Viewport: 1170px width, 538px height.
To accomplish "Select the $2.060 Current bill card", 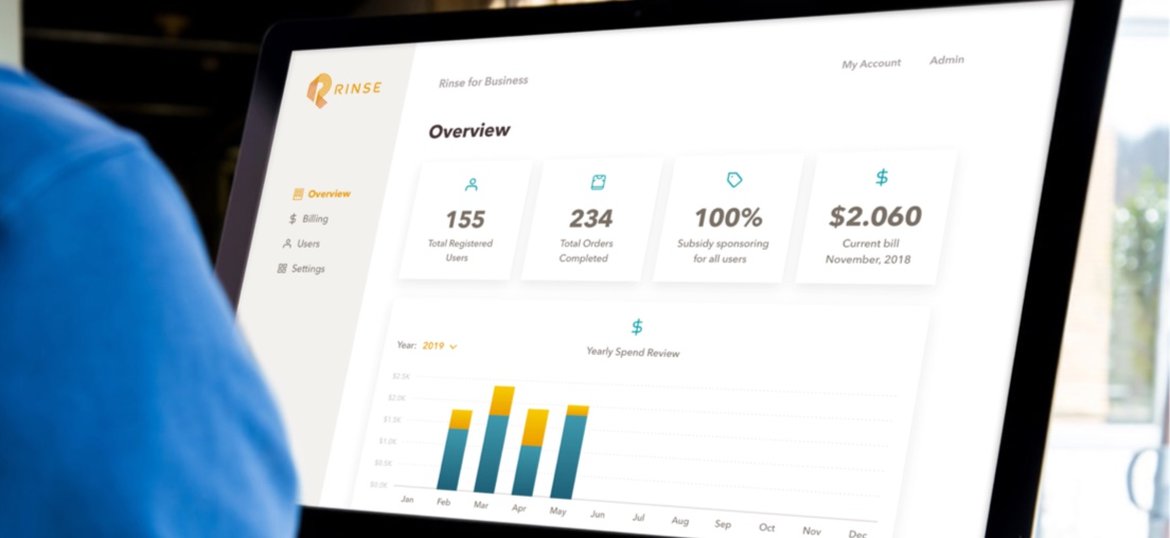I will click(875, 217).
